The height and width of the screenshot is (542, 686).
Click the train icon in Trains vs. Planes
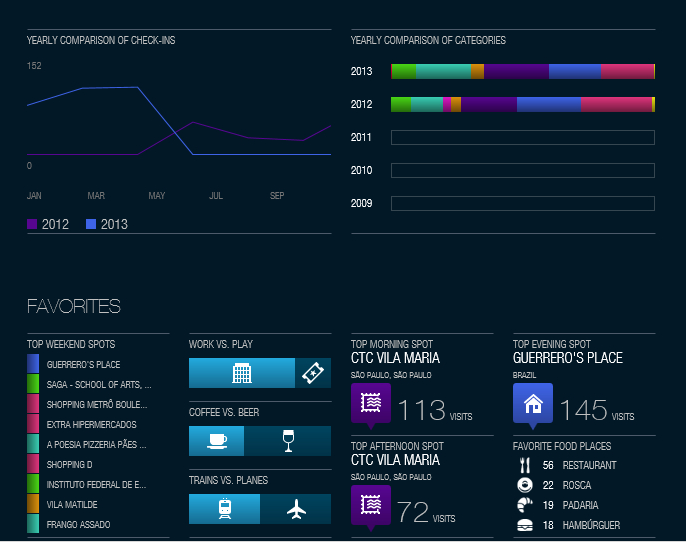pyautogui.click(x=225, y=509)
